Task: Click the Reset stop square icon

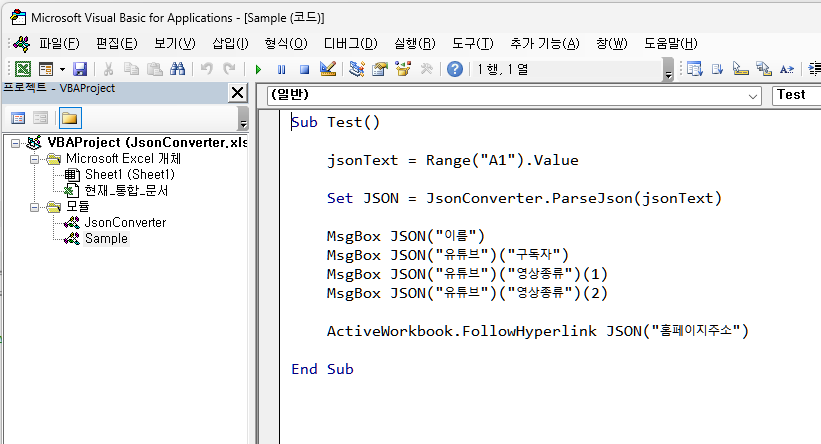Action: tap(304, 69)
